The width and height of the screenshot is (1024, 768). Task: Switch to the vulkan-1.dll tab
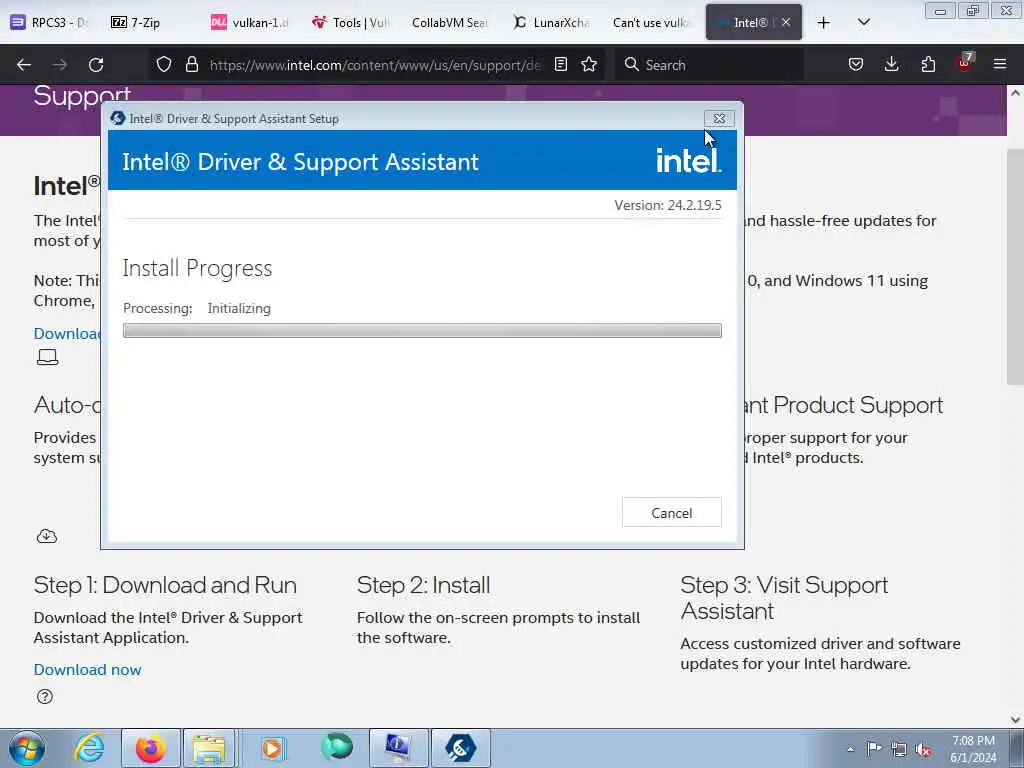point(249,22)
